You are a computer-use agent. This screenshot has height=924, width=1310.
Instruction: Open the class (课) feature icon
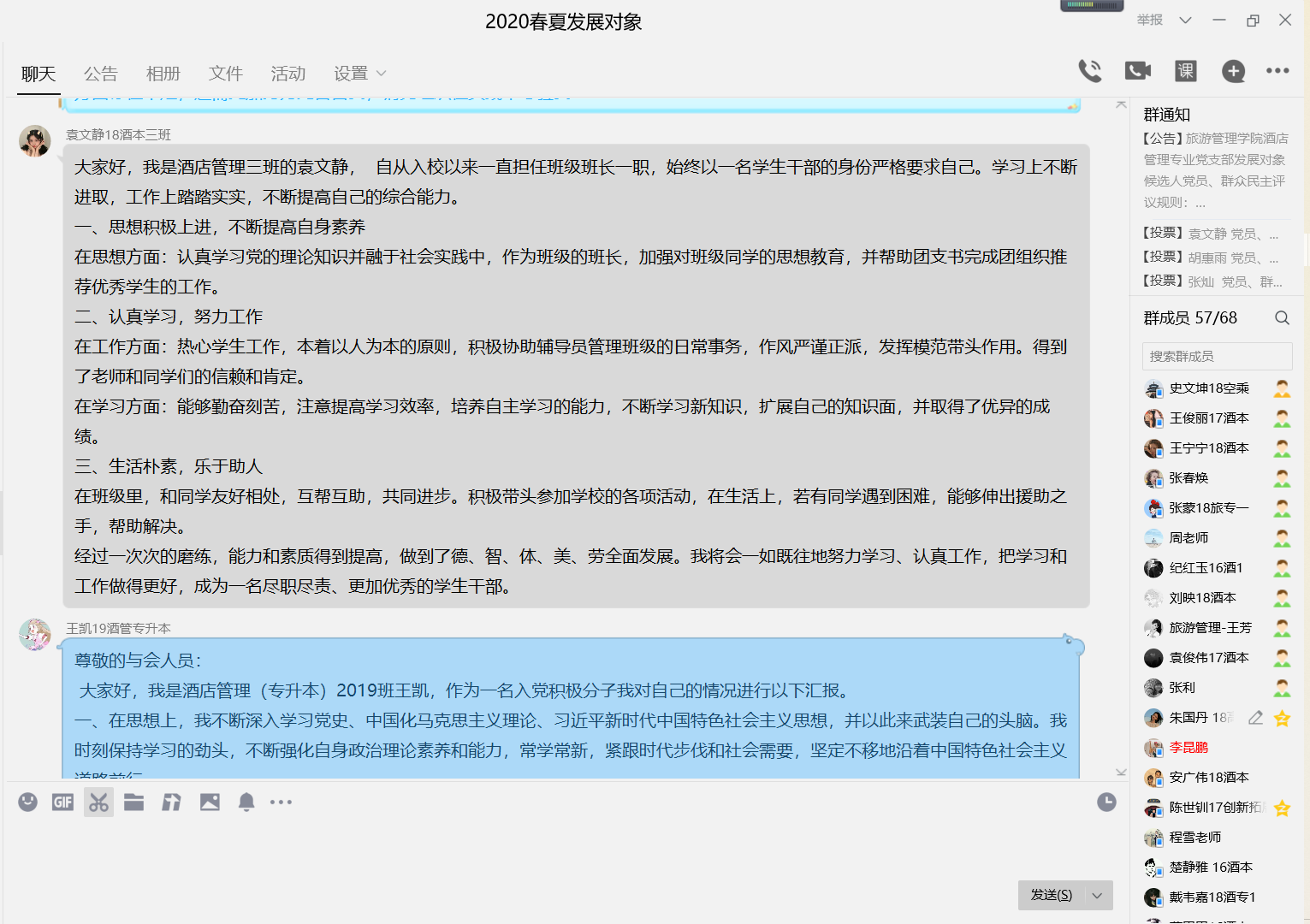click(1185, 71)
